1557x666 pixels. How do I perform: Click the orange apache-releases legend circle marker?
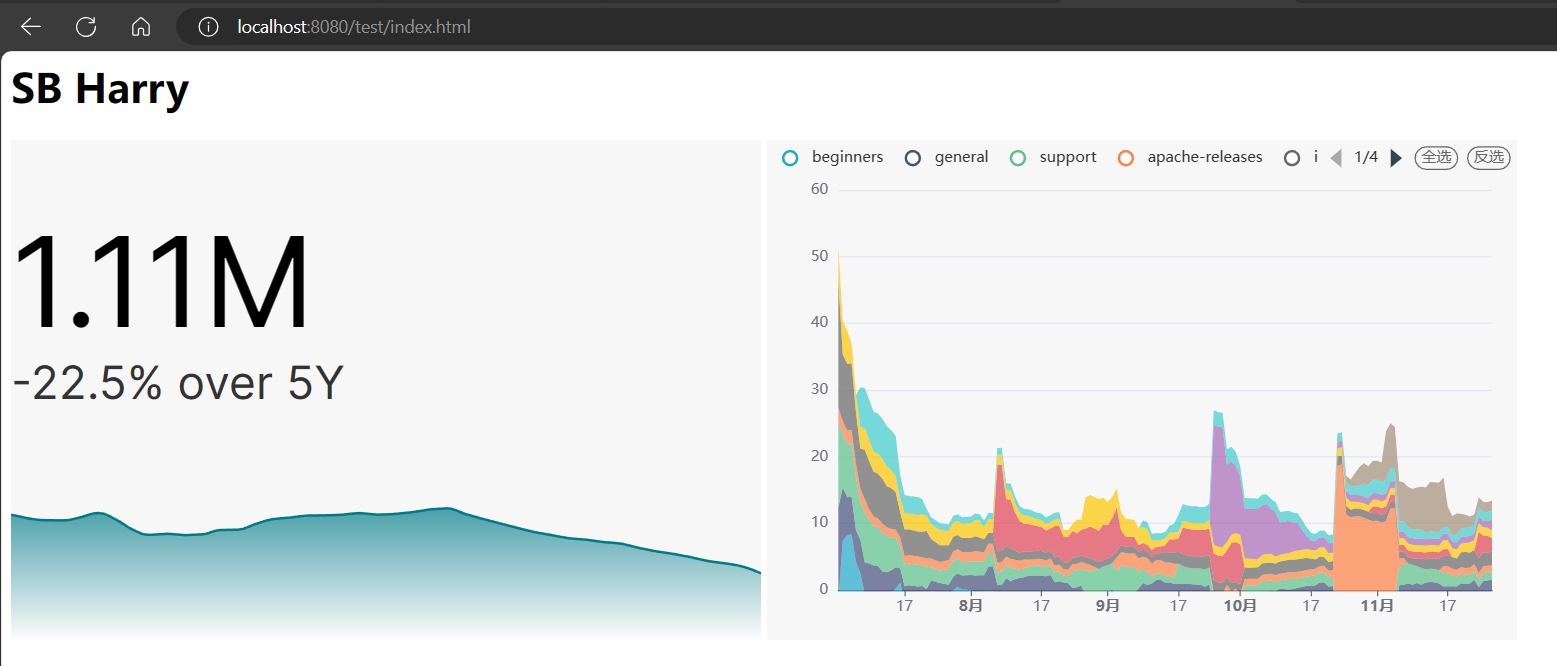(1126, 158)
